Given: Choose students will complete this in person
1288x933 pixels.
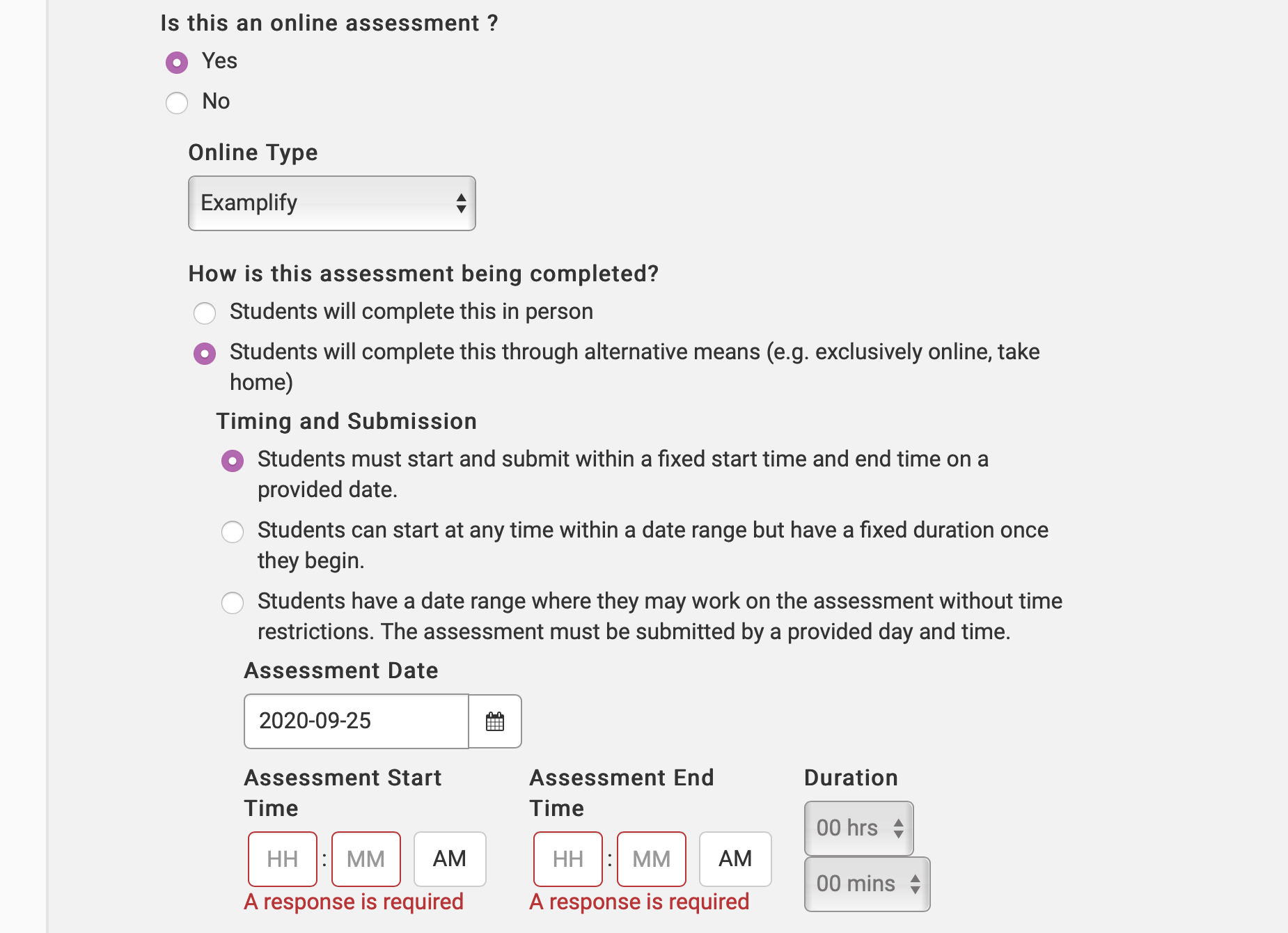Looking at the screenshot, I should pyautogui.click(x=205, y=313).
